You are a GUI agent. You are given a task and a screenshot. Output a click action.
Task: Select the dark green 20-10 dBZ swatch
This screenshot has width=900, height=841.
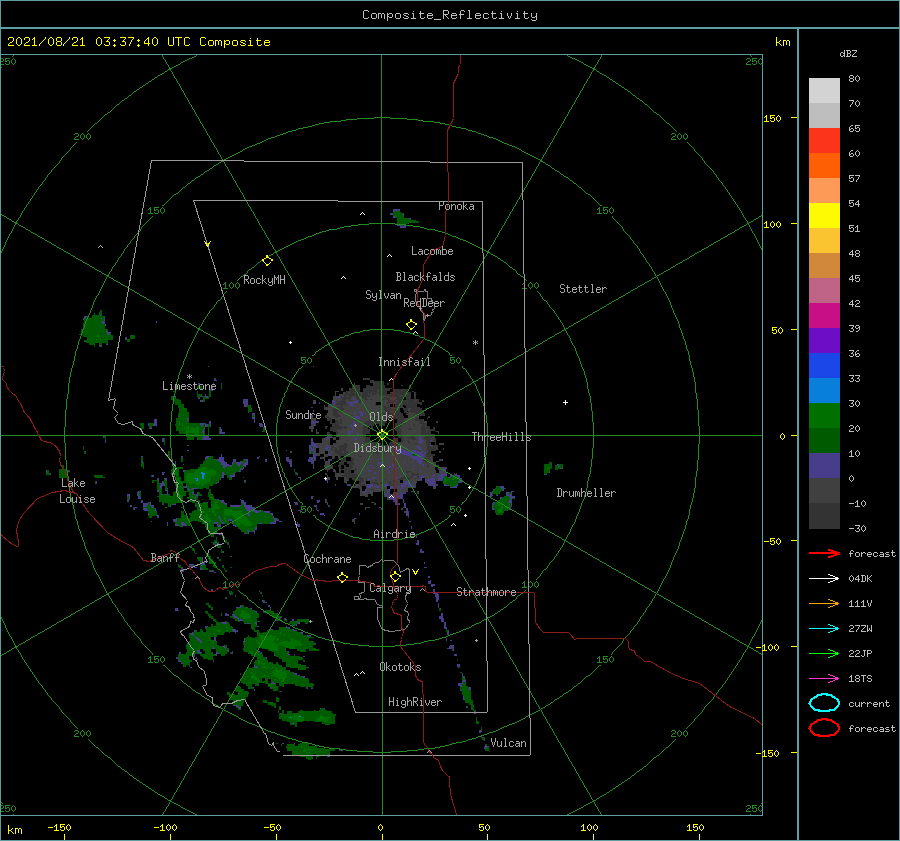824,440
